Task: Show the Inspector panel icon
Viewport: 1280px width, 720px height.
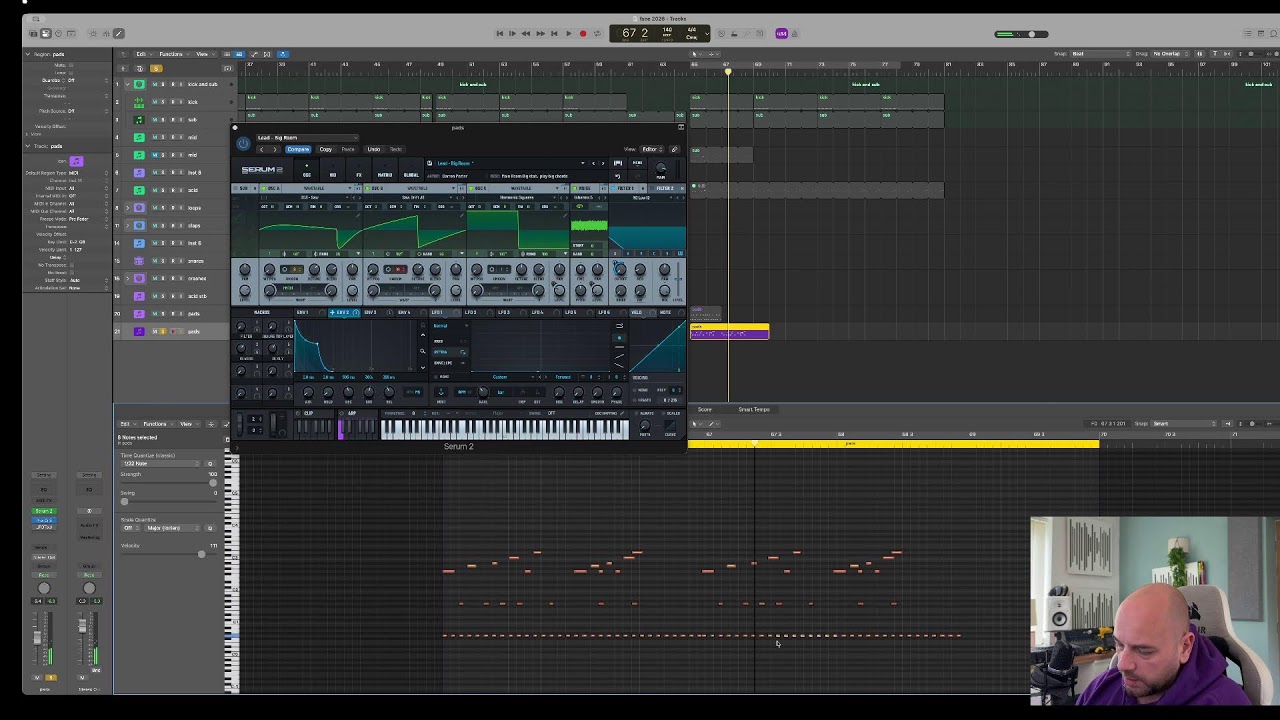Action: point(45,33)
